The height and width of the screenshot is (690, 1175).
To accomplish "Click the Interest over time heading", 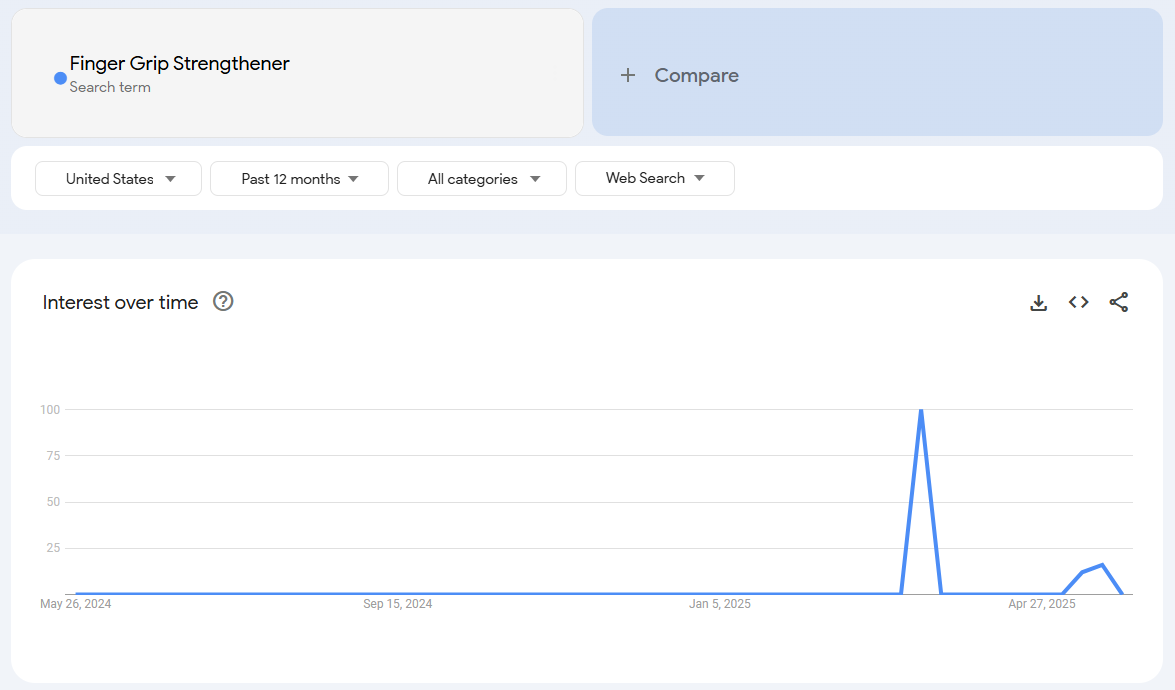I will point(120,302).
